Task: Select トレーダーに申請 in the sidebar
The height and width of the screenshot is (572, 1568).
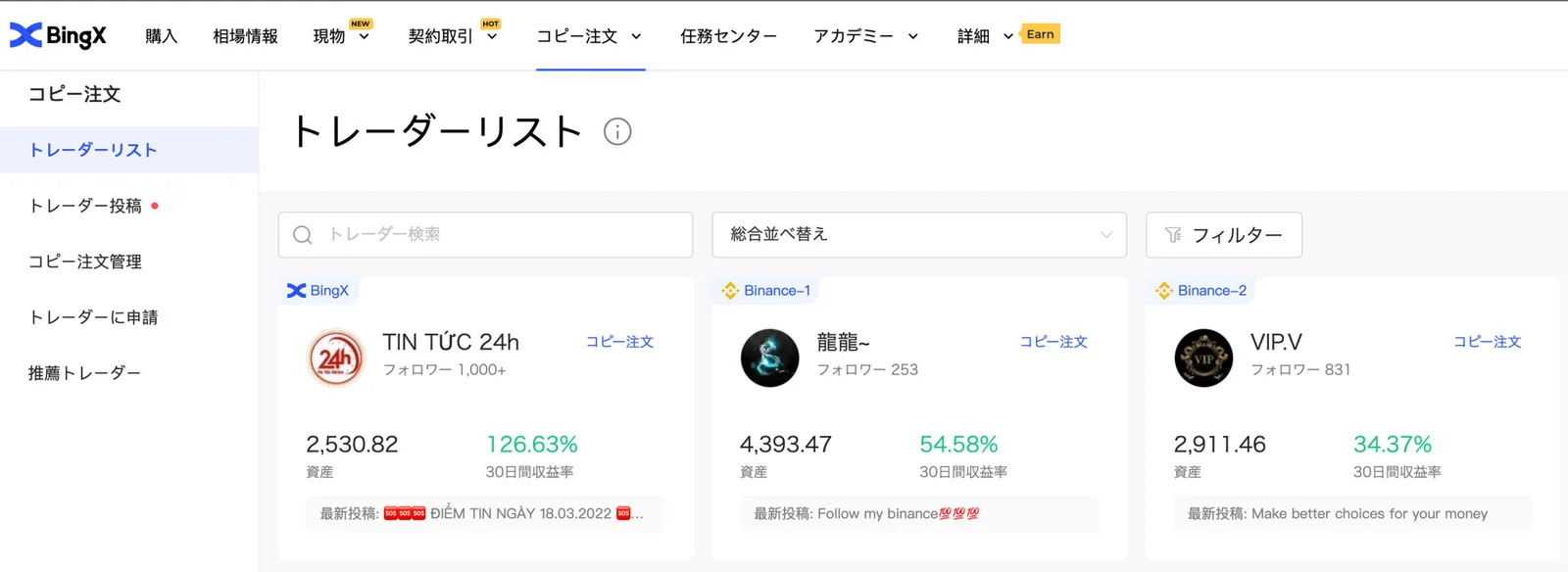Action: coord(93,317)
